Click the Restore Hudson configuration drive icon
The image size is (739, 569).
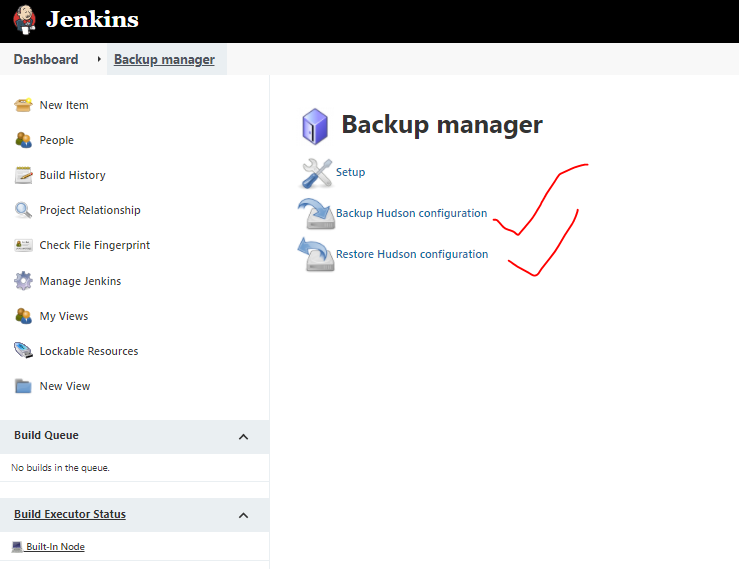pos(317,255)
